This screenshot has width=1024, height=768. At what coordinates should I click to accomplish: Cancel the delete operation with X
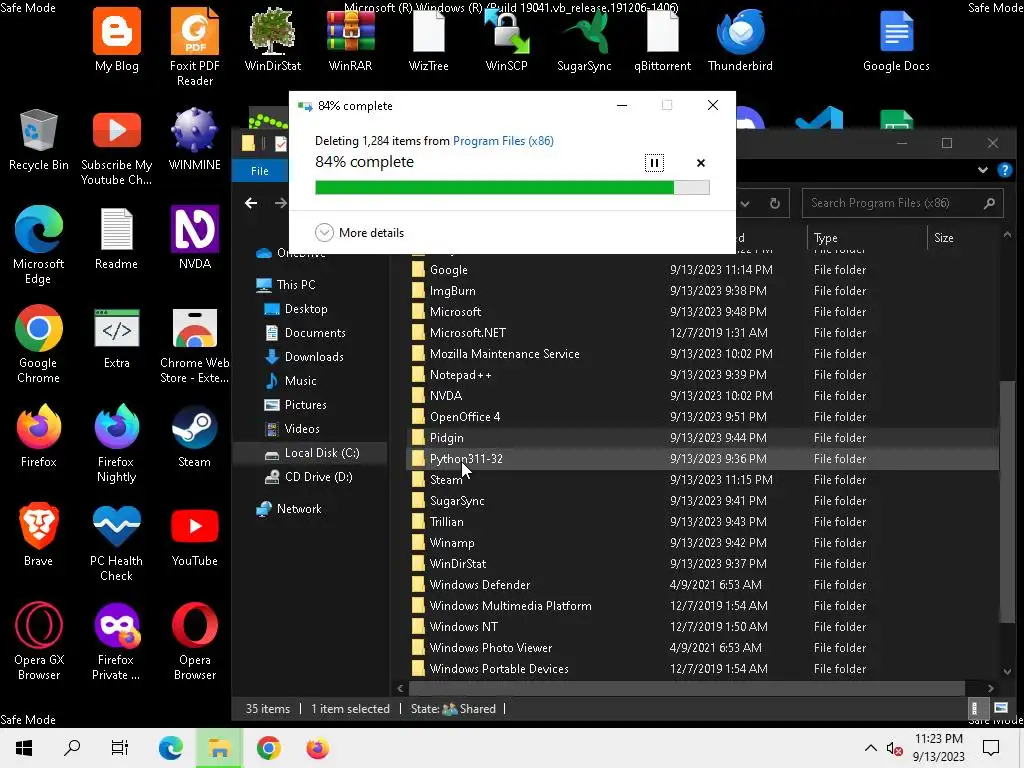pos(701,163)
